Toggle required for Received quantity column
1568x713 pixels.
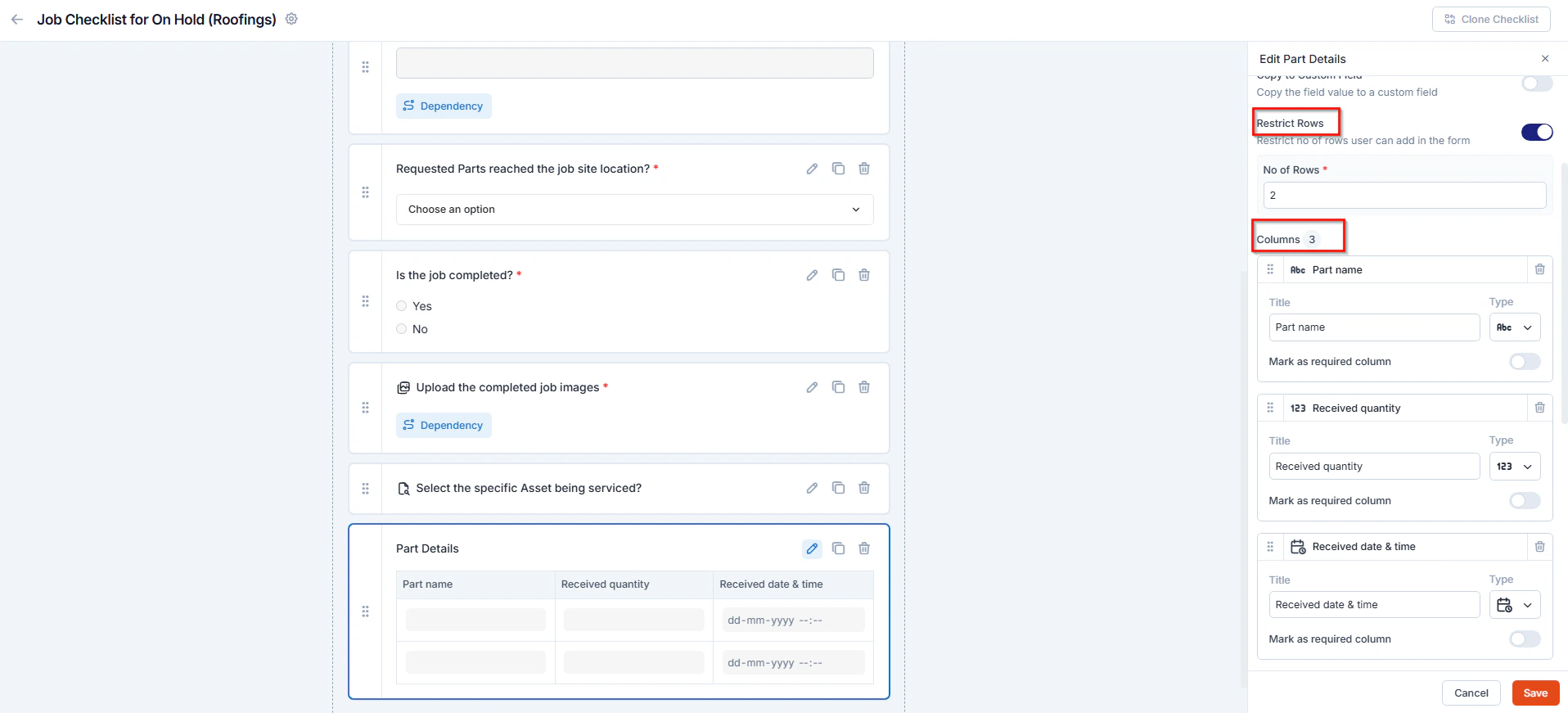[1525, 500]
